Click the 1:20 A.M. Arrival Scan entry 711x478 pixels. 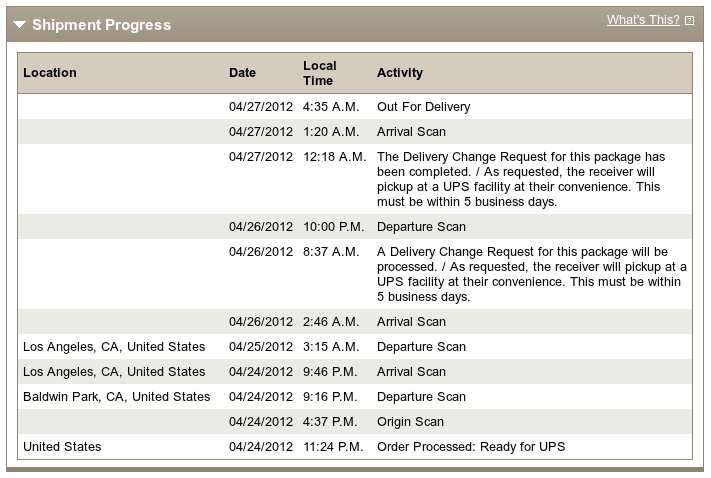point(355,132)
